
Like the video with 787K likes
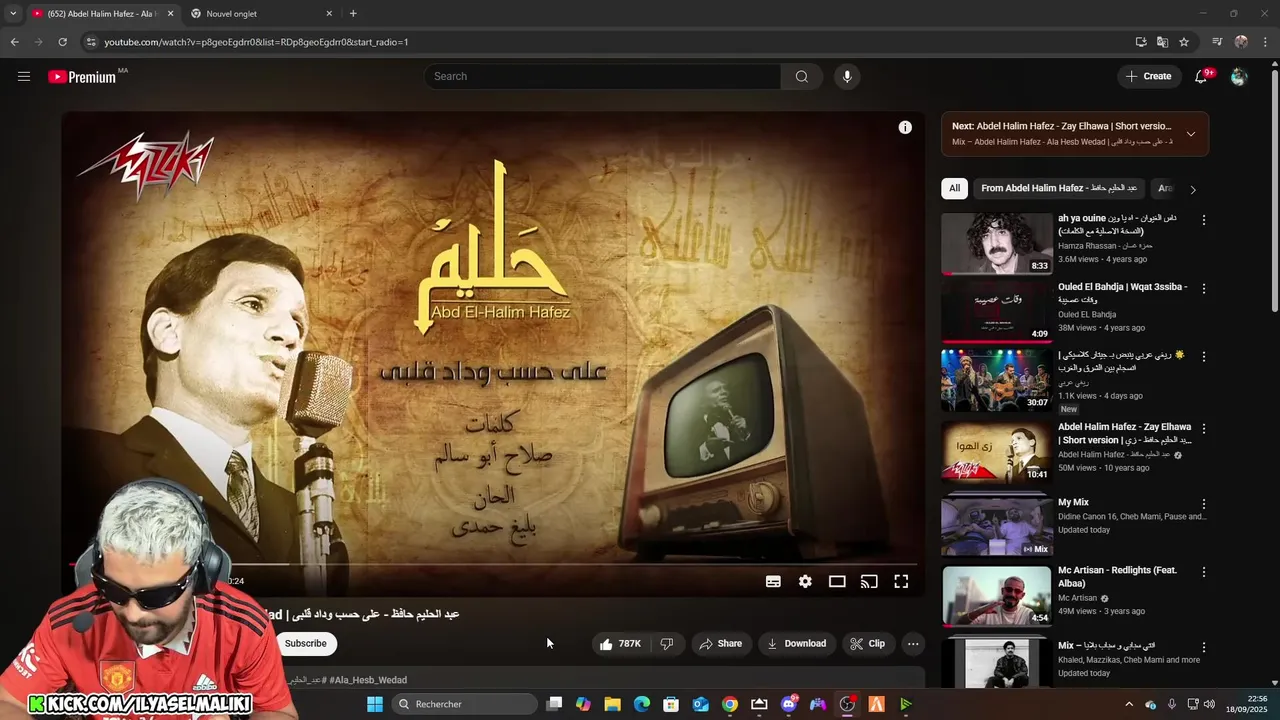click(x=620, y=644)
